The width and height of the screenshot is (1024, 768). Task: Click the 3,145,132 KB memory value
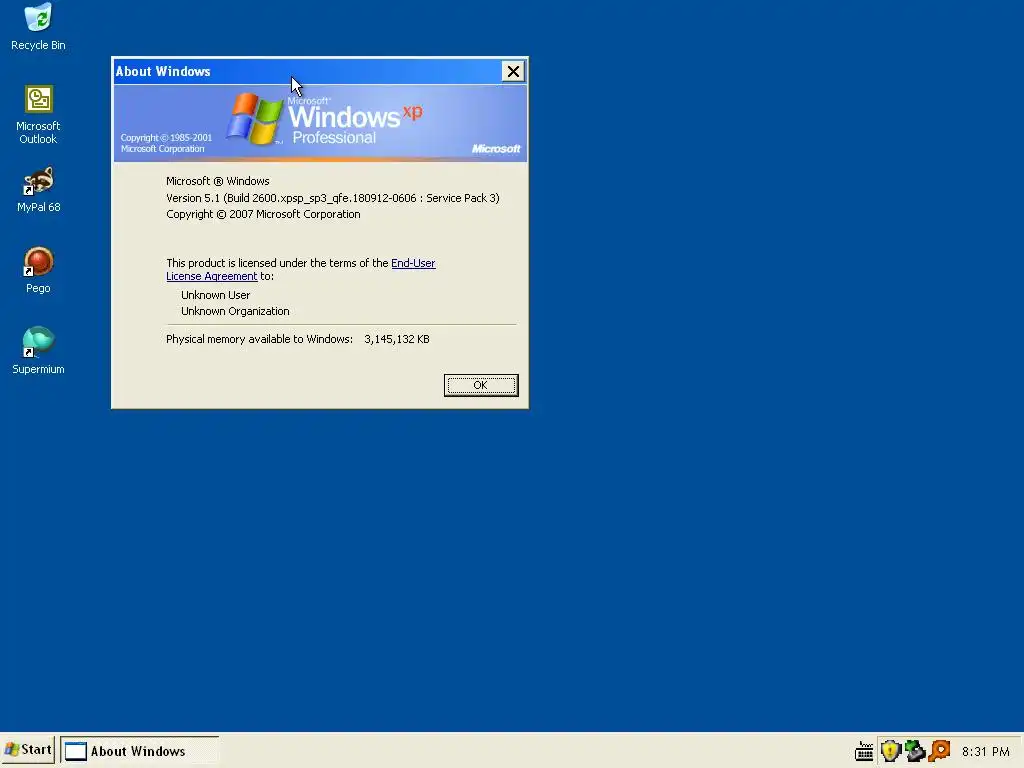point(397,340)
